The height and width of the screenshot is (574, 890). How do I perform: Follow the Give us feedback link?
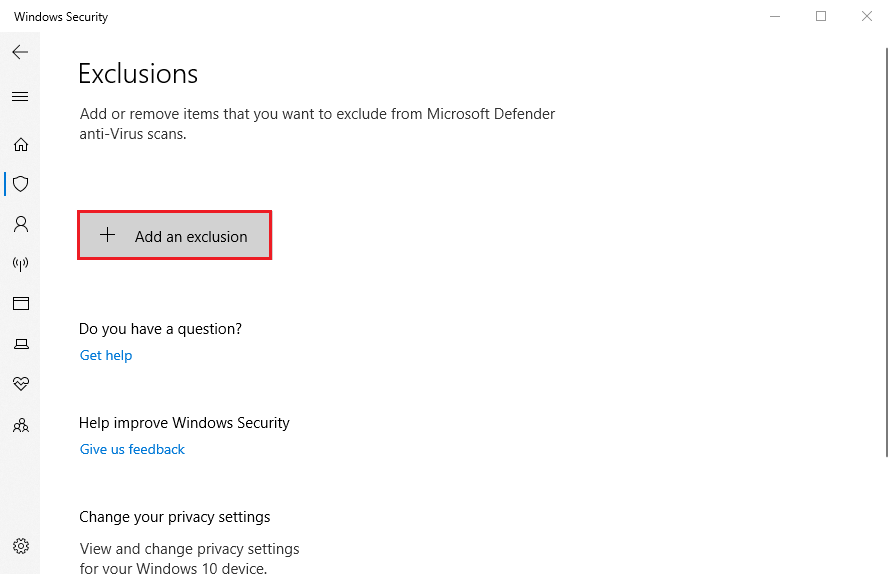pyautogui.click(x=132, y=450)
